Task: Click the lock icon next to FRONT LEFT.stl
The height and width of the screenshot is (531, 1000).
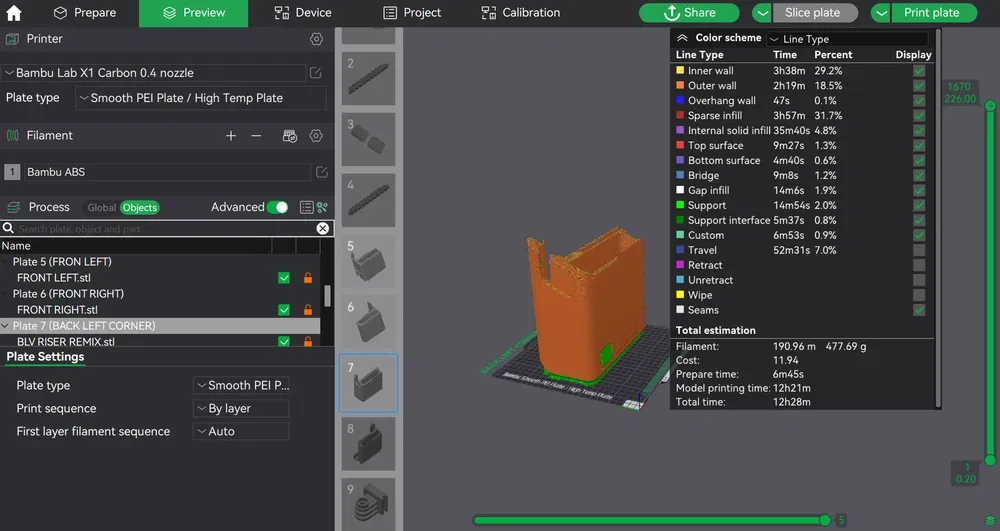Action: point(308,278)
